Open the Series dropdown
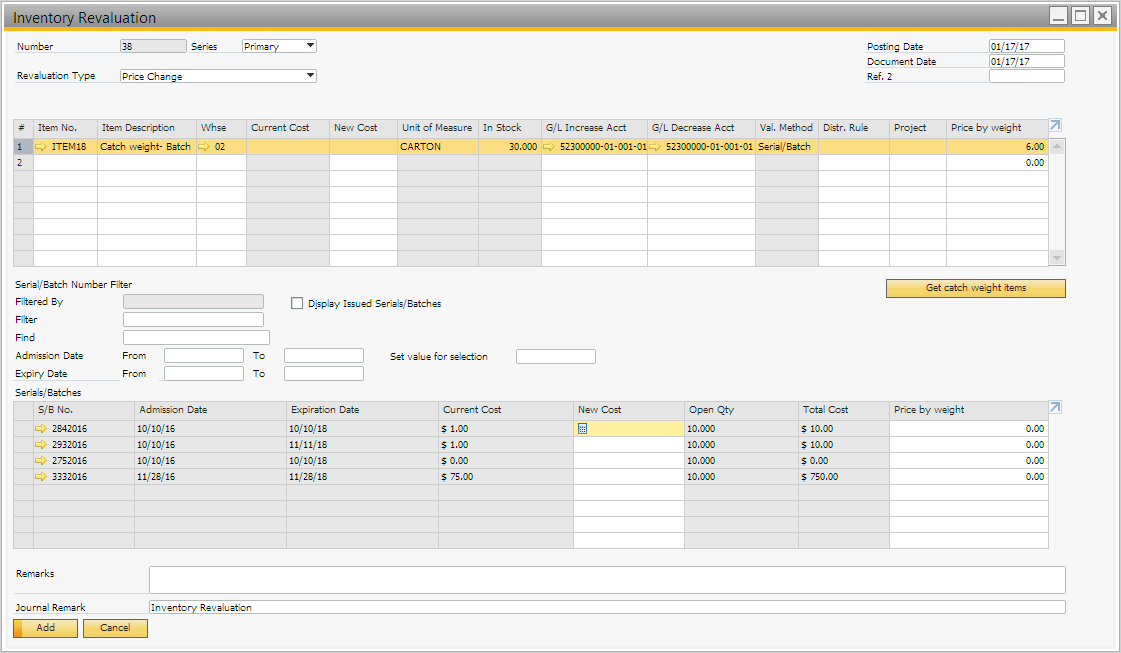 pyautogui.click(x=310, y=46)
